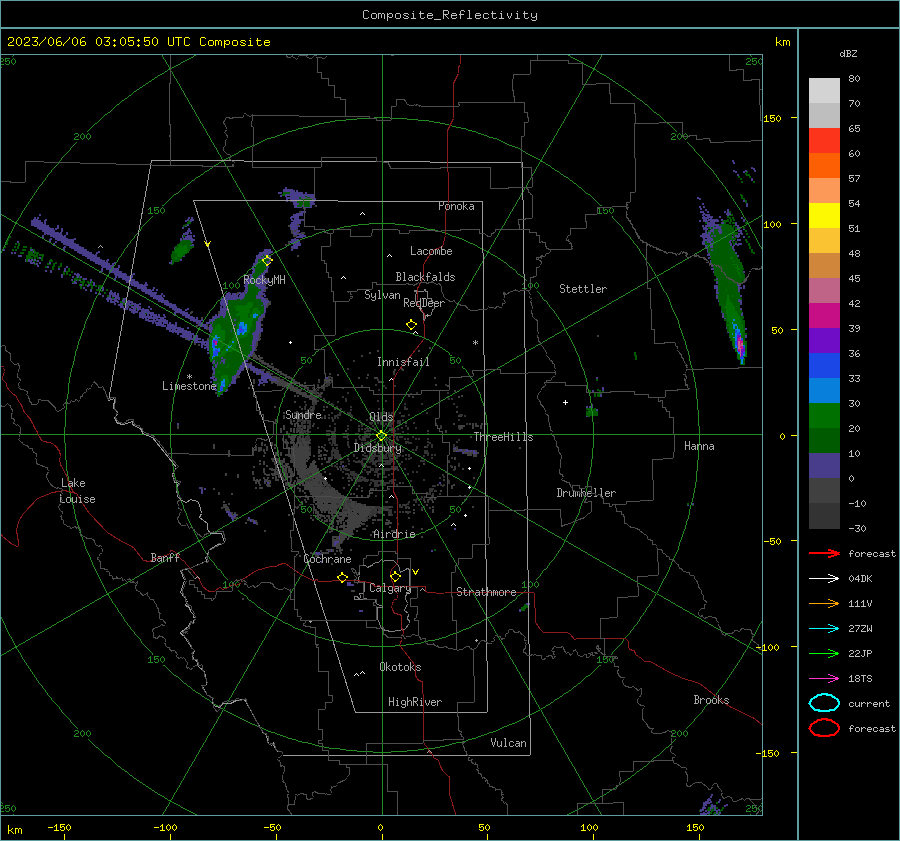The width and height of the screenshot is (900, 841).
Task: Click the Stettler city label
Action: point(583,289)
